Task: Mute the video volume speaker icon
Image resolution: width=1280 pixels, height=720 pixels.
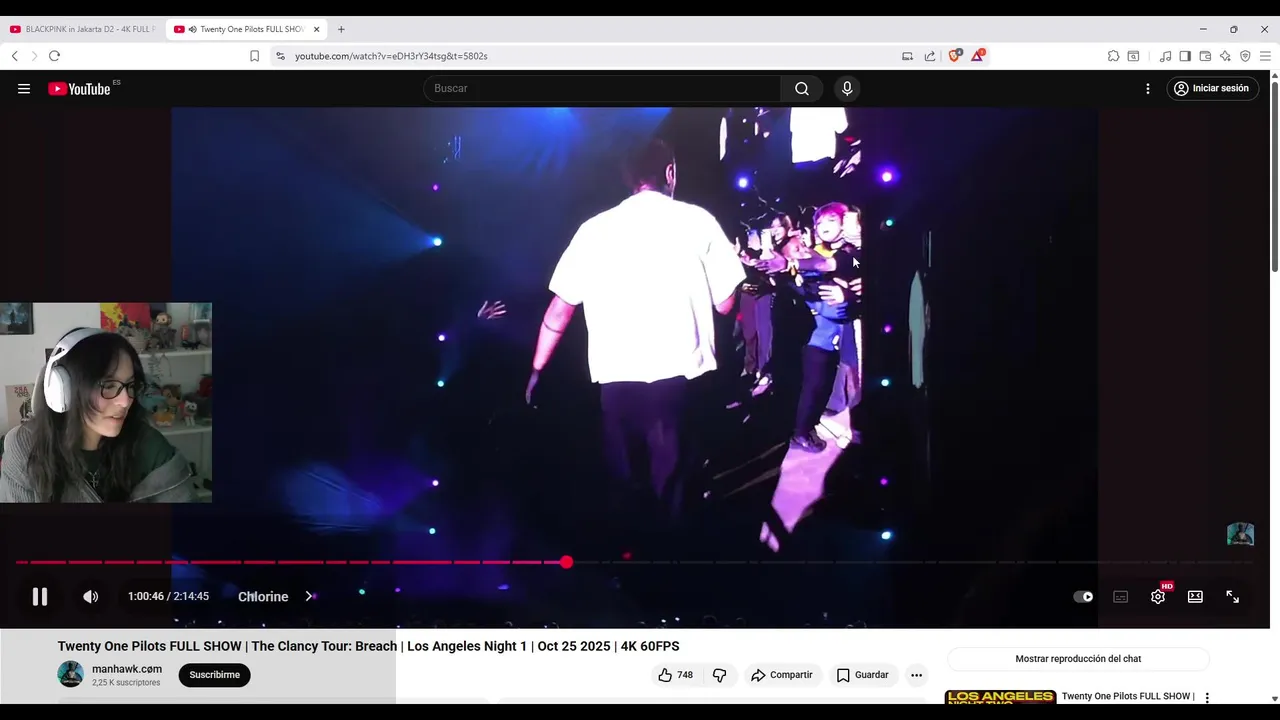Action: (90, 596)
